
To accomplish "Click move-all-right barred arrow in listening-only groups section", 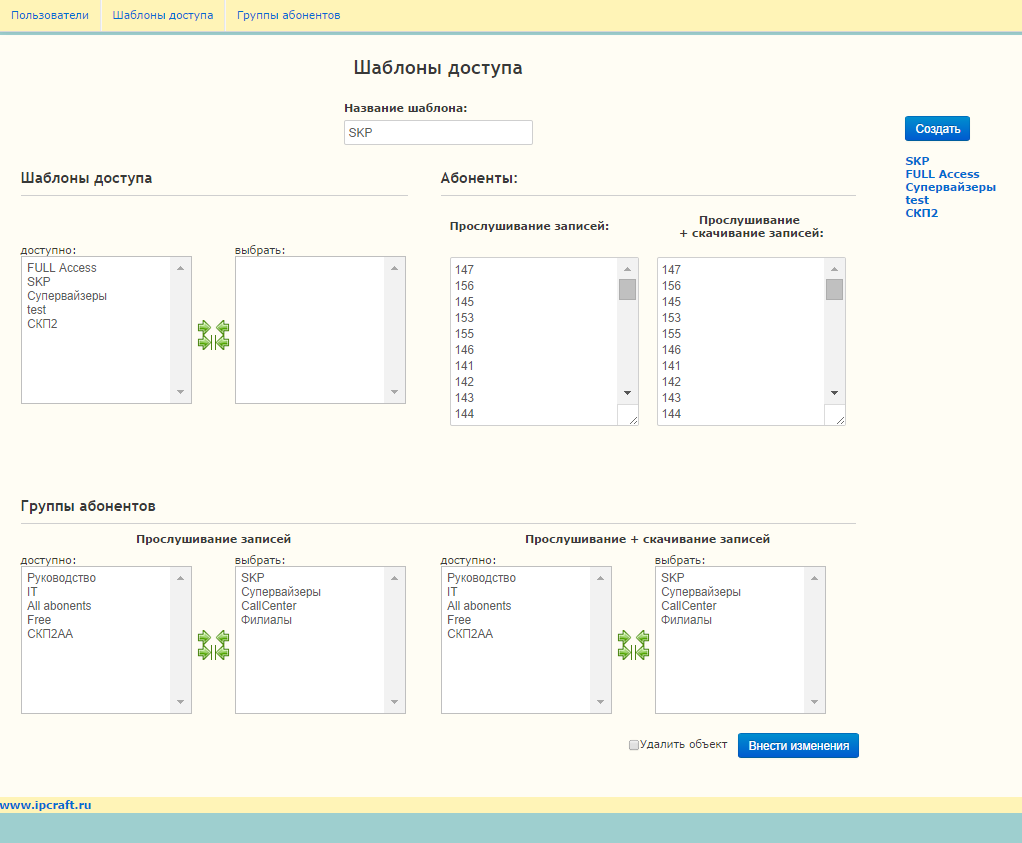I will point(205,653).
